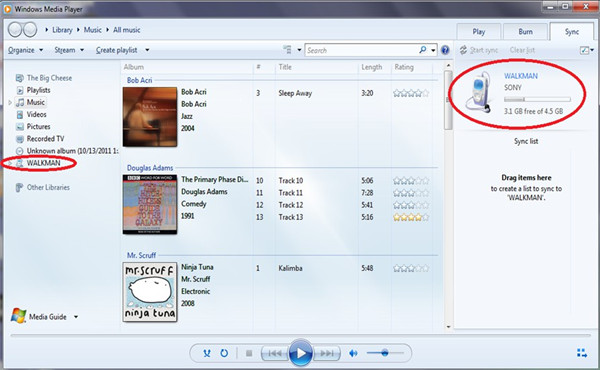Click the Hitchhiker's Guide album cover thumbnail
This screenshot has width=600, height=370.
pyautogui.click(x=150, y=204)
